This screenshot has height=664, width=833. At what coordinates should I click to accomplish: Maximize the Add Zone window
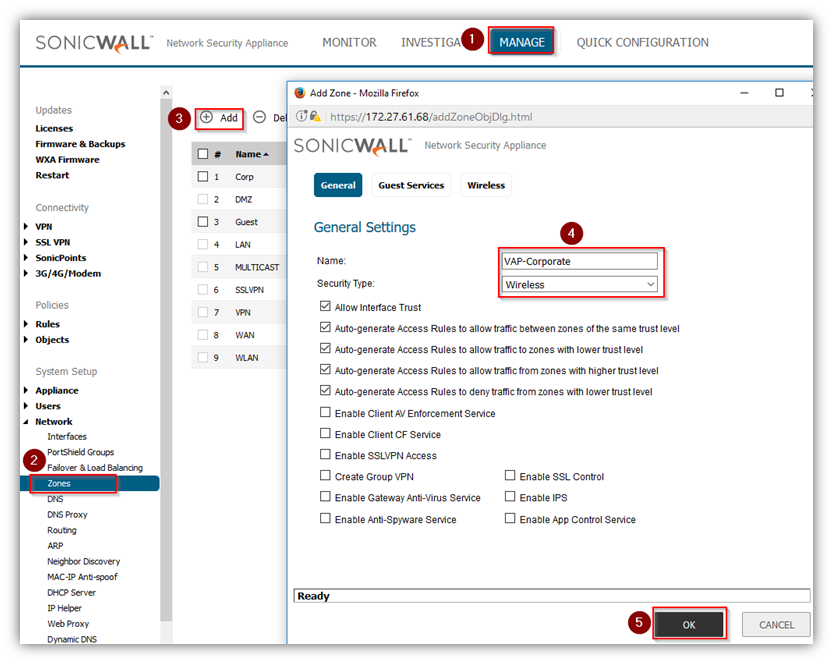(x=779, y=92)
